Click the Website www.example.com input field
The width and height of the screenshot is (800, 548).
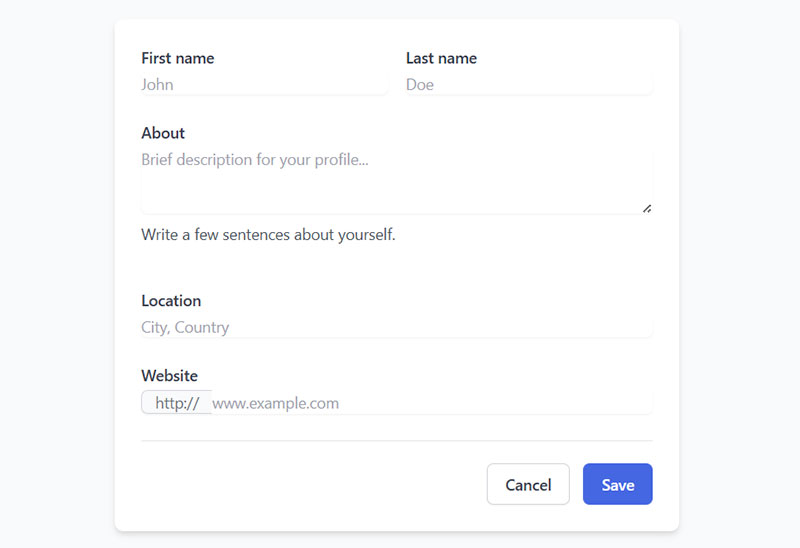point(432,403)
